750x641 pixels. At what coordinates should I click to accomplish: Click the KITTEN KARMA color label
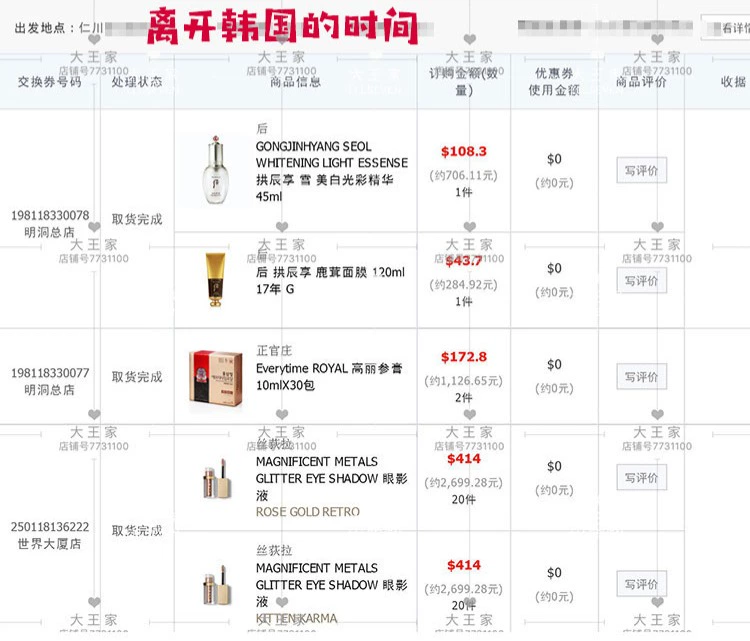(297, 618)
